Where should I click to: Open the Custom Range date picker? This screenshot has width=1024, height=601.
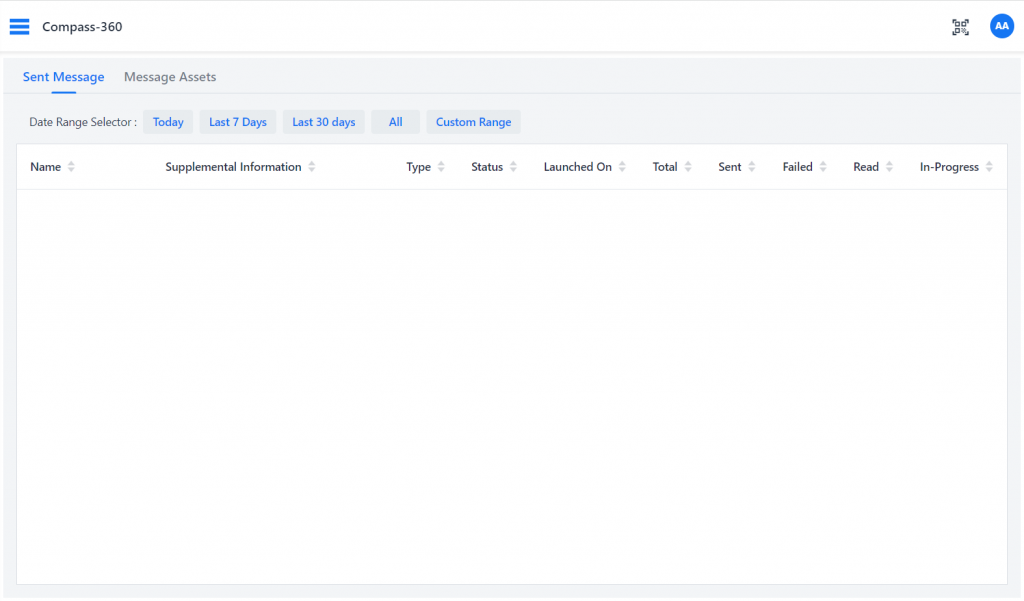[473, 122]
